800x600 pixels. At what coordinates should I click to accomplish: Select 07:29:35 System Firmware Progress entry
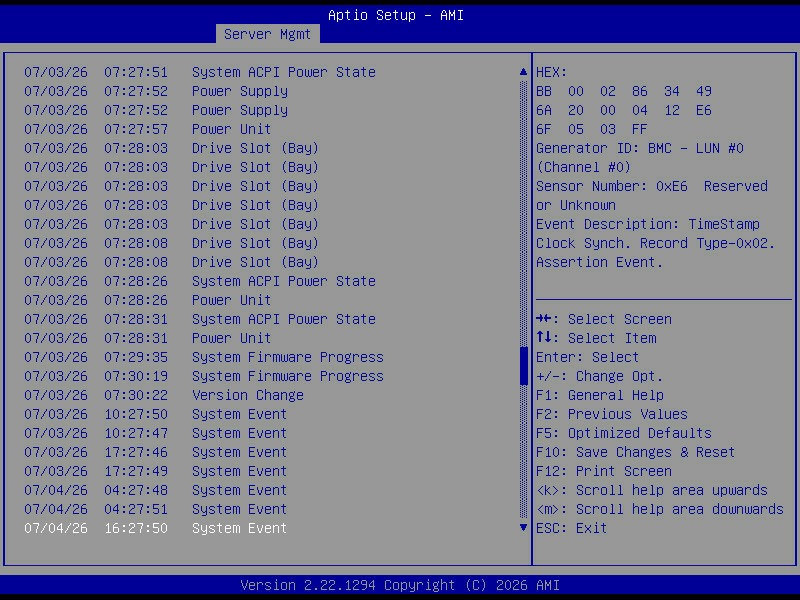tap(204, 357)
